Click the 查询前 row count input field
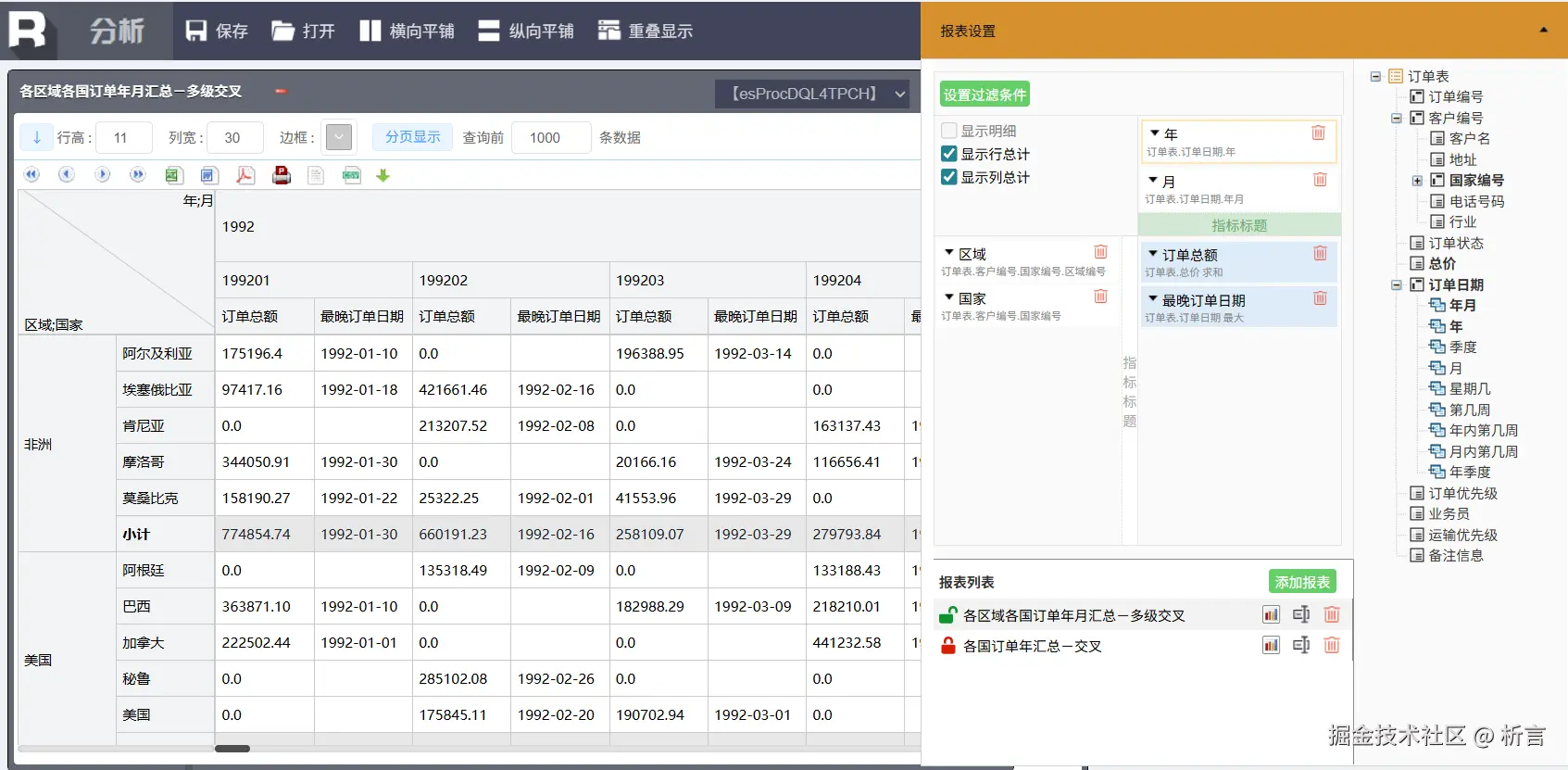Screen dimensions: 1568x770 tap(551, 137)
